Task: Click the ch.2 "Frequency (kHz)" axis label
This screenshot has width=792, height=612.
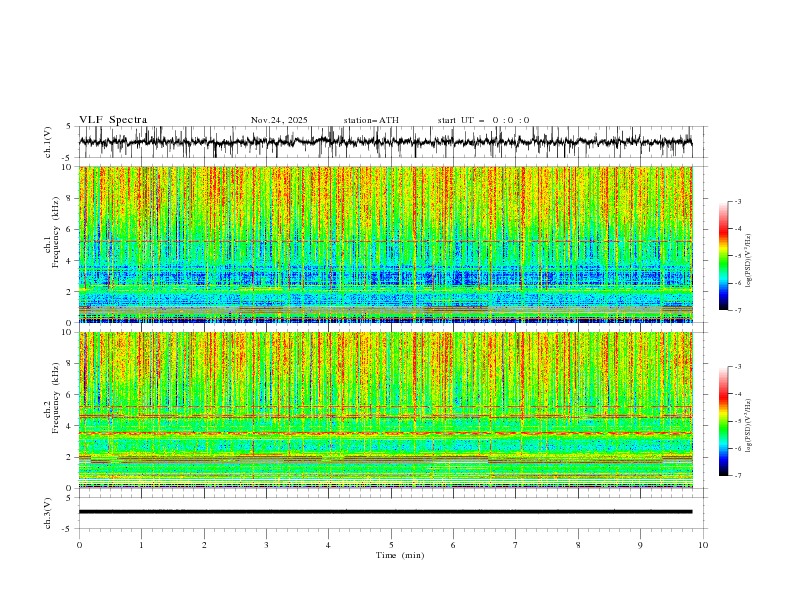Action: click(x=56, y=397)
